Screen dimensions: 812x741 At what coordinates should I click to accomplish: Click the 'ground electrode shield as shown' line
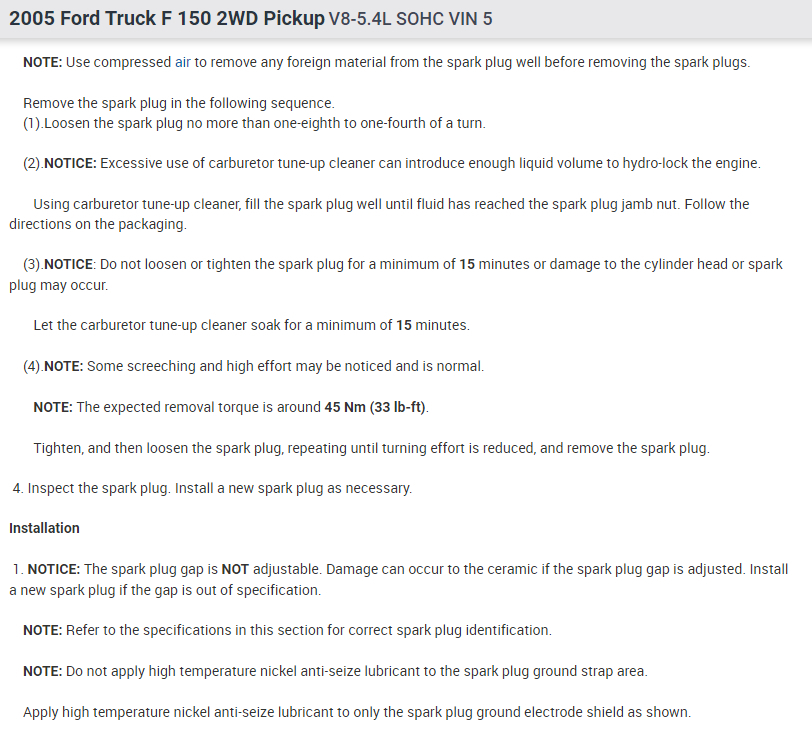pos(356,712)
